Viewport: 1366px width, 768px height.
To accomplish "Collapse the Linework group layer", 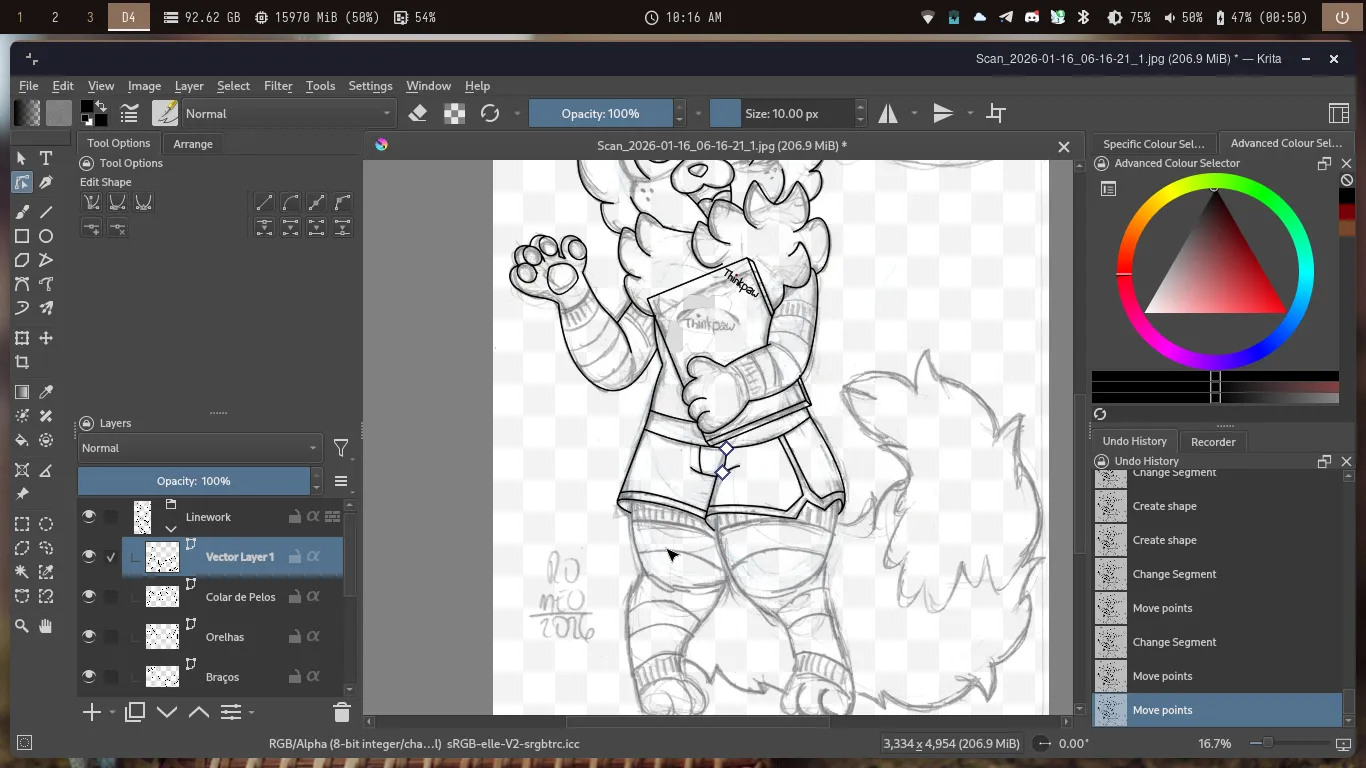I will pos(171,528).
